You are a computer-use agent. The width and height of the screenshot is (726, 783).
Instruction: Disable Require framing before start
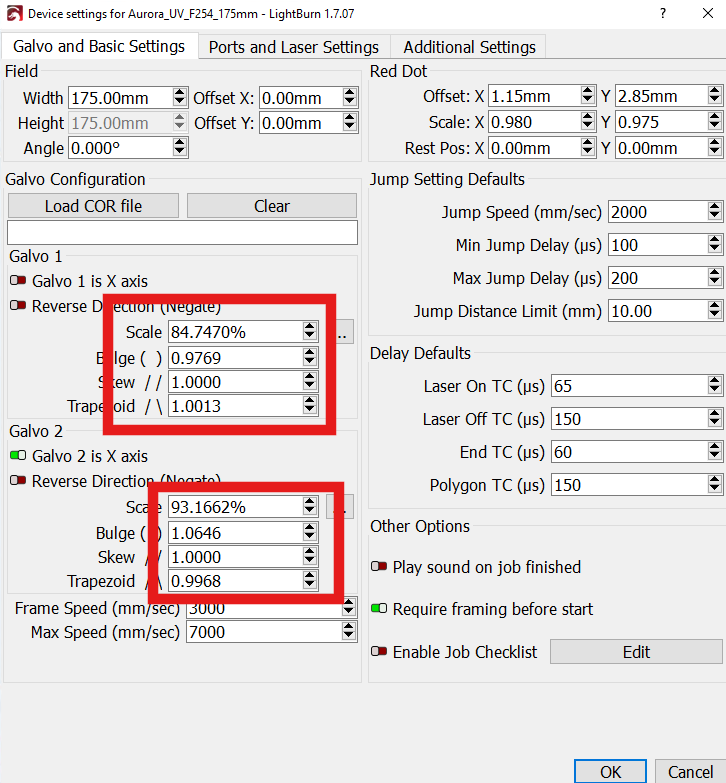[x=379, y=609]
